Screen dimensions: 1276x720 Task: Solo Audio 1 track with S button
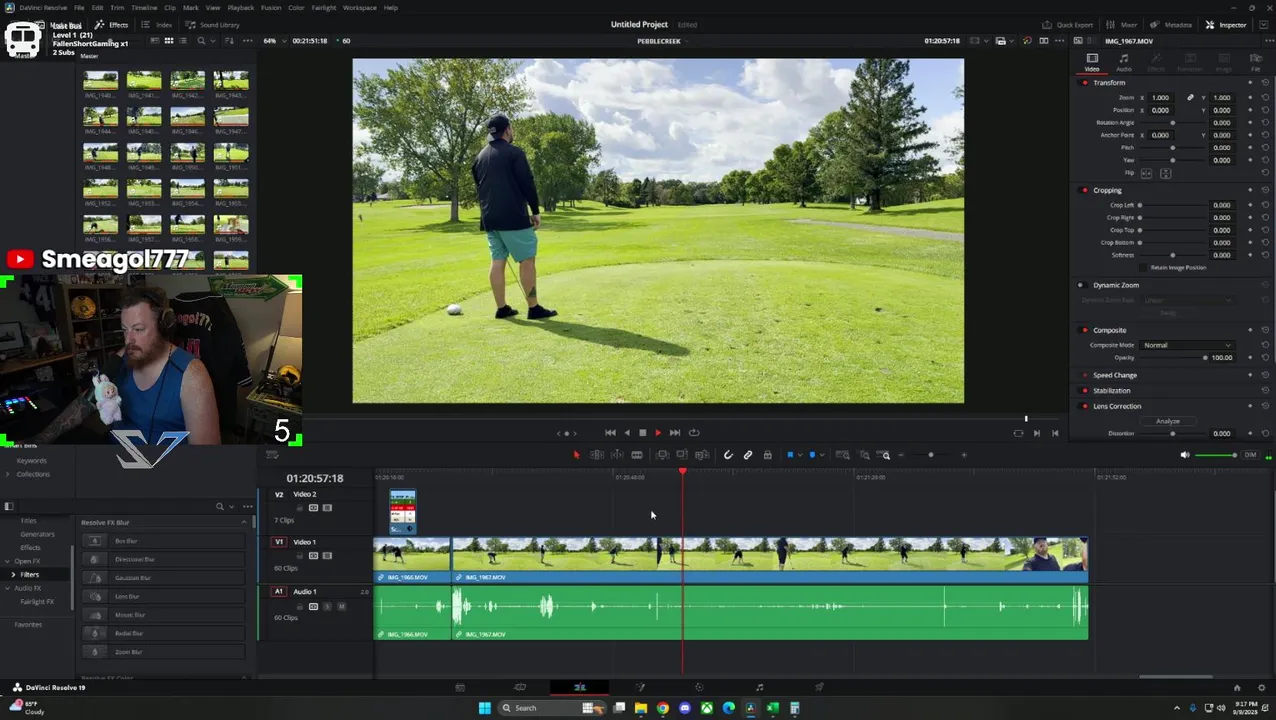pos(327,606)
